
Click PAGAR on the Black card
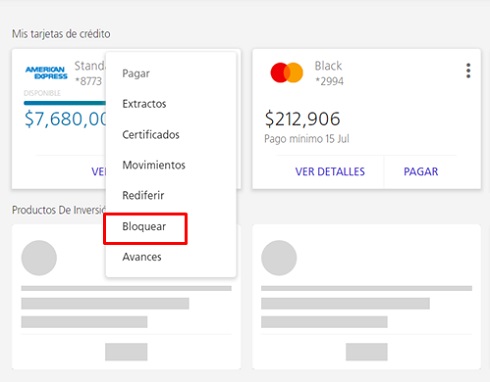pos(421,172)
